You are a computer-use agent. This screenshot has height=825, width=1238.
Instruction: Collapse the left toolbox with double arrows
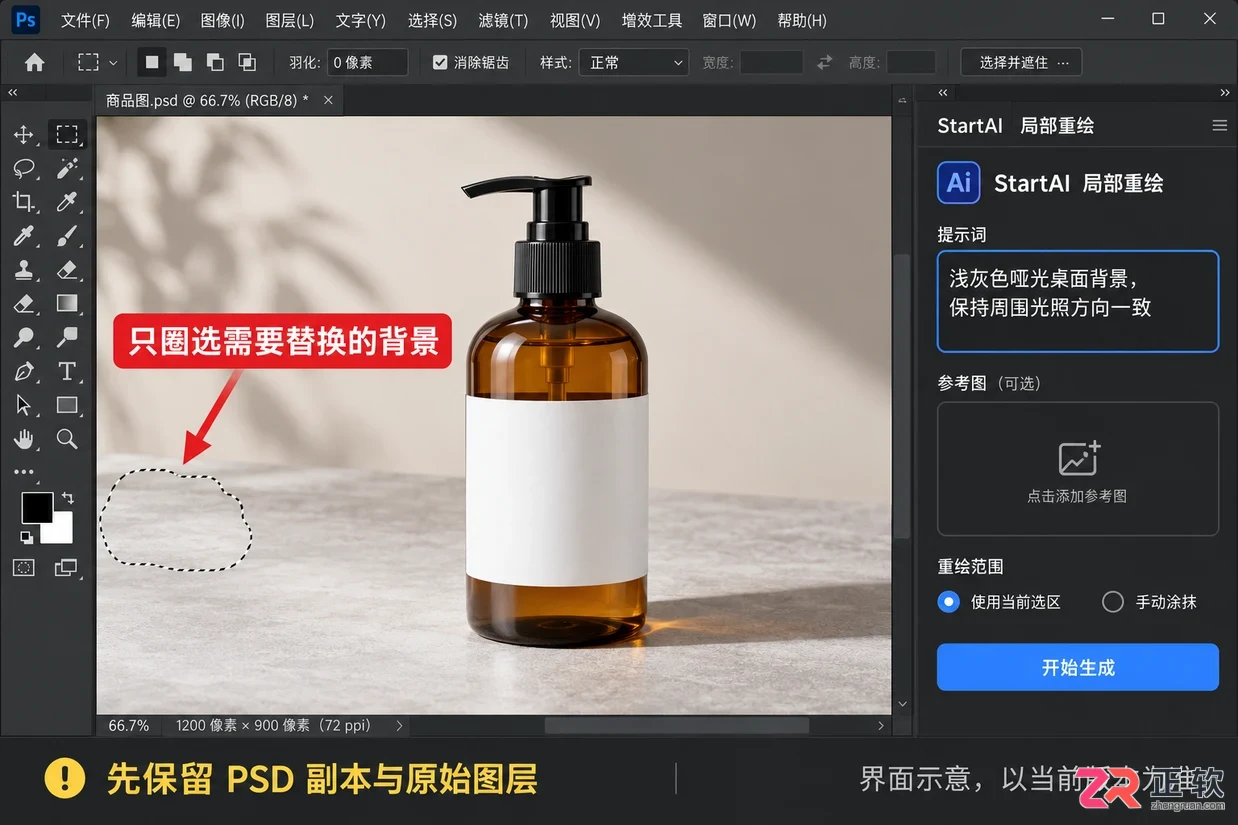pyautogui.click(x=13, y=92)
